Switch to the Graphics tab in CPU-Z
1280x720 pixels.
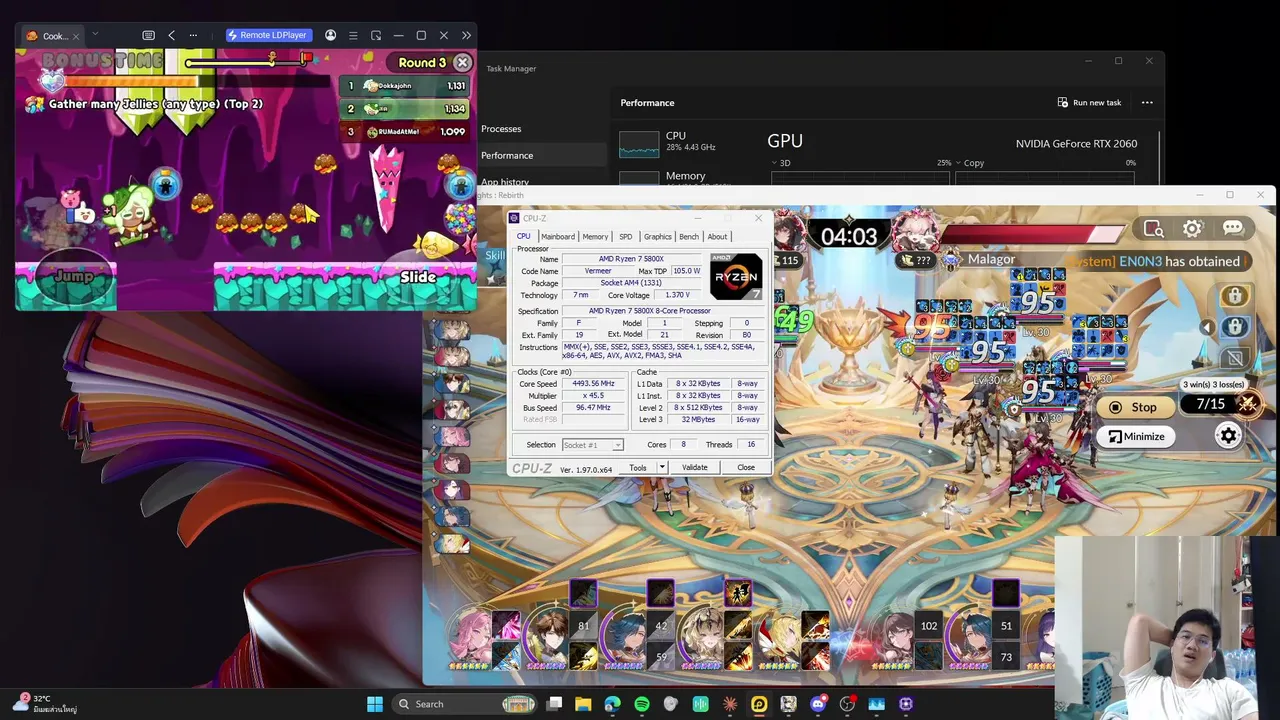(x=658, y=237)
